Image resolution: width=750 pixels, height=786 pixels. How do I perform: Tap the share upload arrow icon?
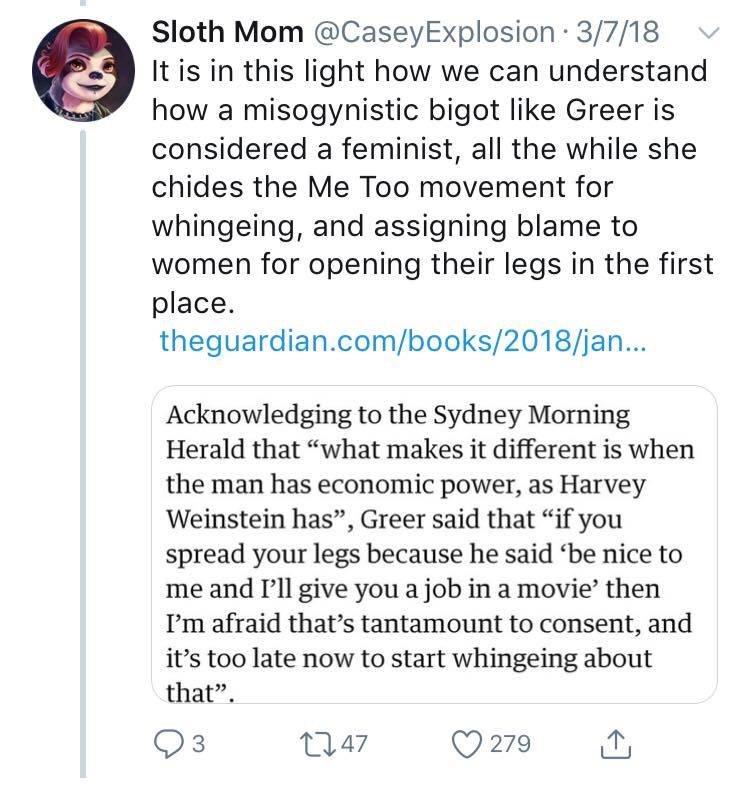pos(614,745)
